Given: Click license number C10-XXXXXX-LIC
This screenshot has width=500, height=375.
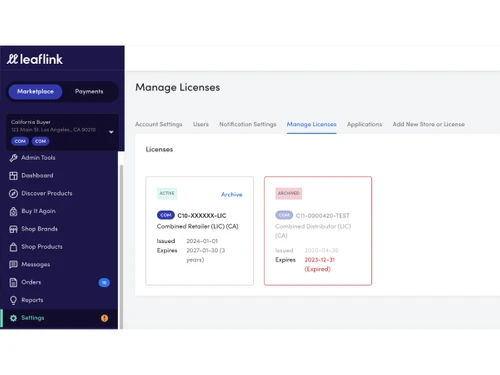Looking at the screenshot, I should point(202,216).
